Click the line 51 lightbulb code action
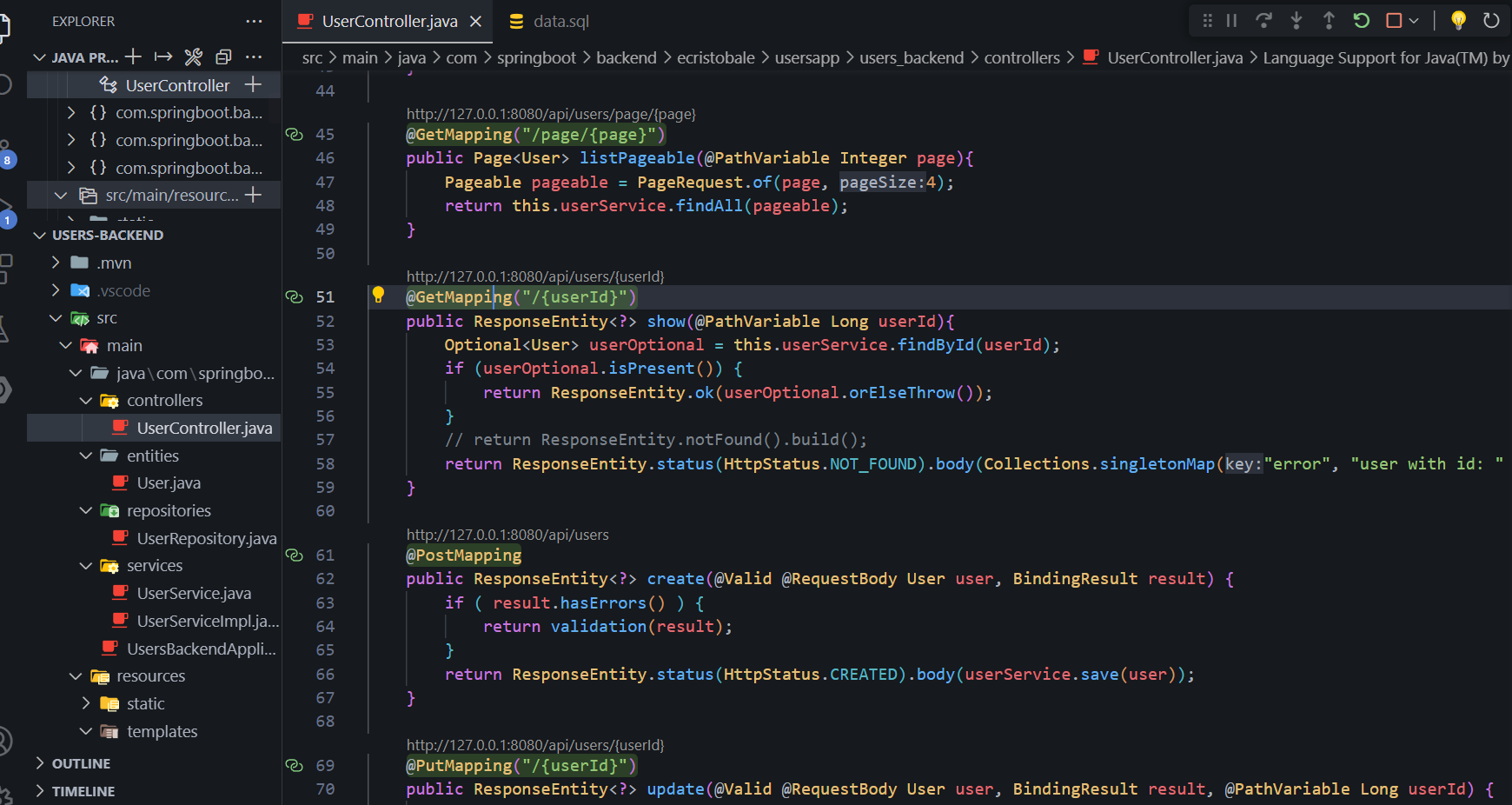The image size is (1512, 805). click(378, 295)
